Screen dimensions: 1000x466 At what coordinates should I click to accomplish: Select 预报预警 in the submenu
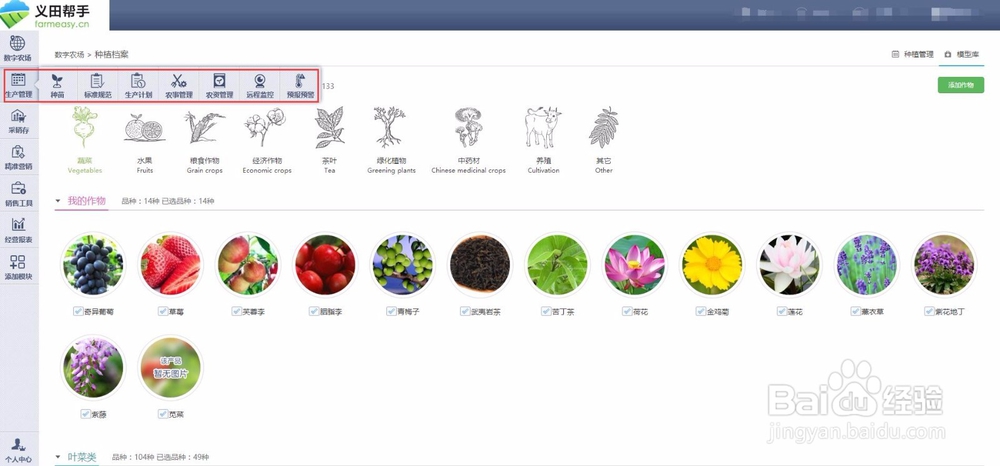[300, 85]
